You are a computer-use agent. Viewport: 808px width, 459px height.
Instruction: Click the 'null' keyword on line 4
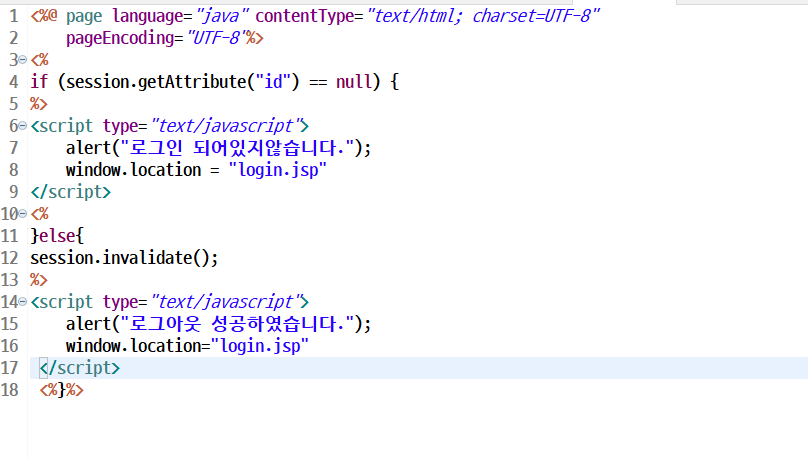coord(354,82)
